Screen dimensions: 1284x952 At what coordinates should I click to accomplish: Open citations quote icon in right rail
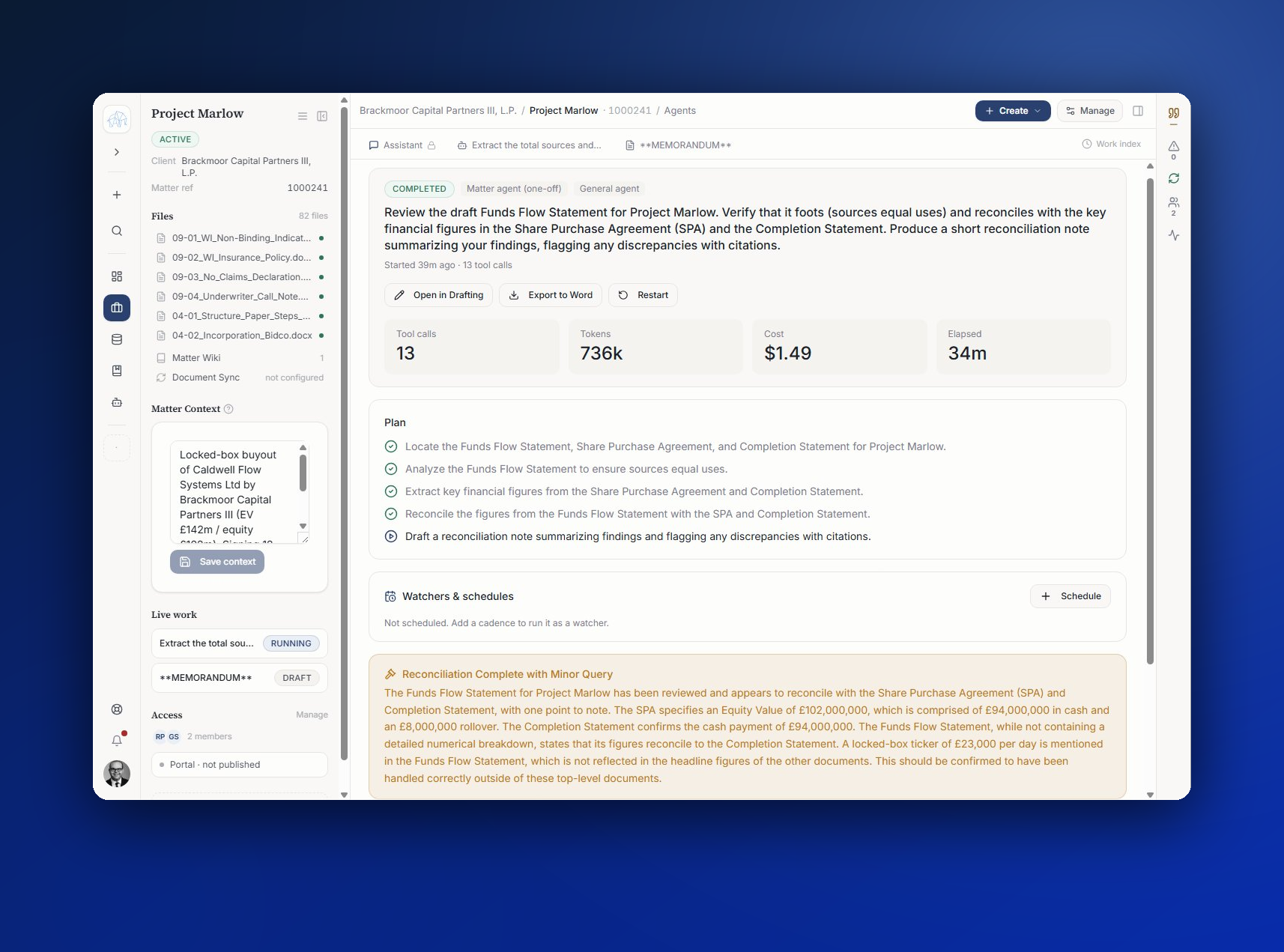click(1174, 114)
